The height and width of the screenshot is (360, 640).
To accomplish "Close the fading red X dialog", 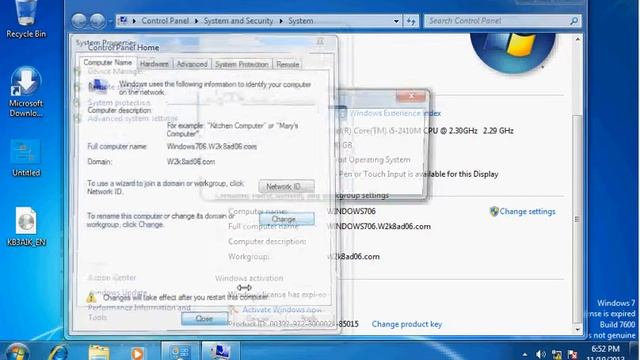I will (411, 96).
